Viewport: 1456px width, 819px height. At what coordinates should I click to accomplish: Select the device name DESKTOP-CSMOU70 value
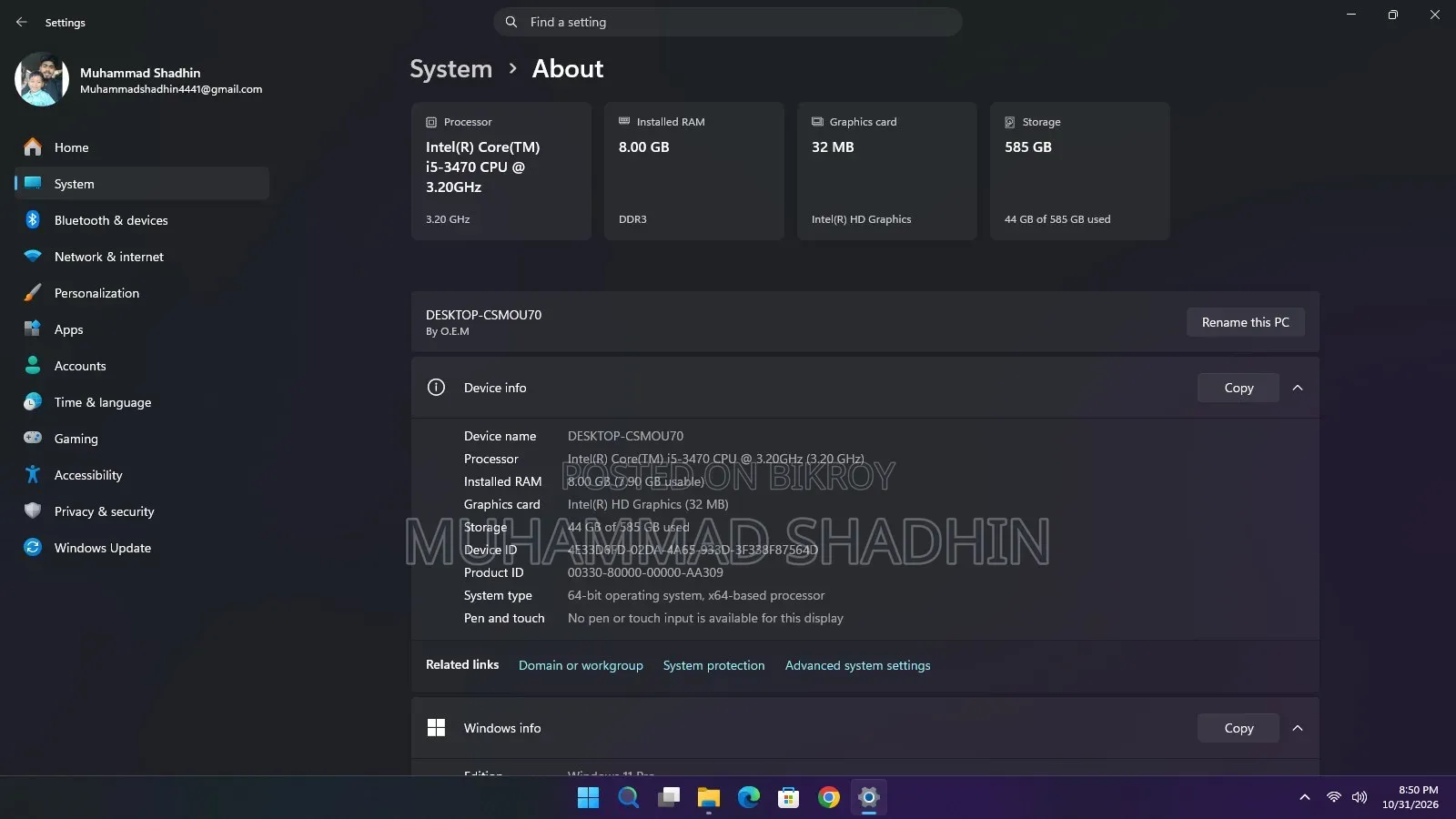click(x=625, y=436)
